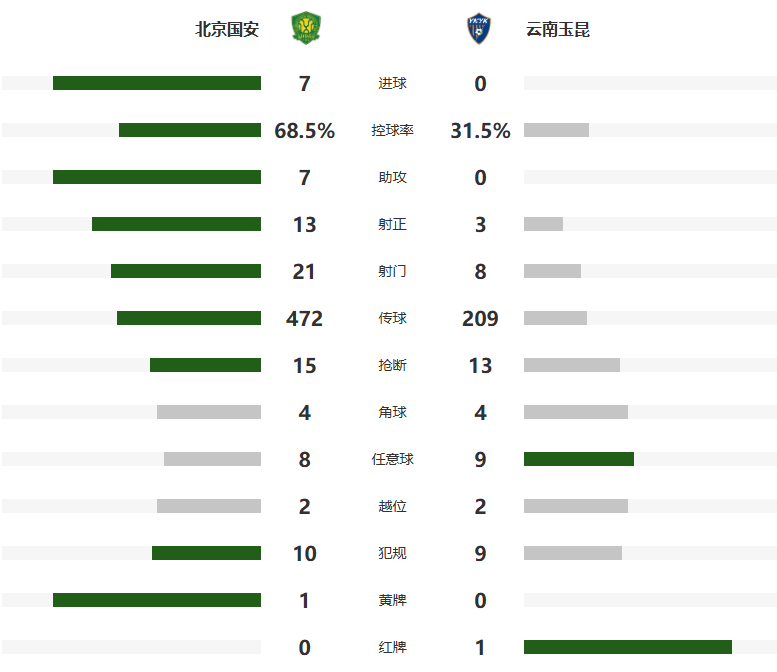Click the Yunnan Yukun blue shield logo
Viewport: 777px width, 672px height.
[x=479, y=28]
